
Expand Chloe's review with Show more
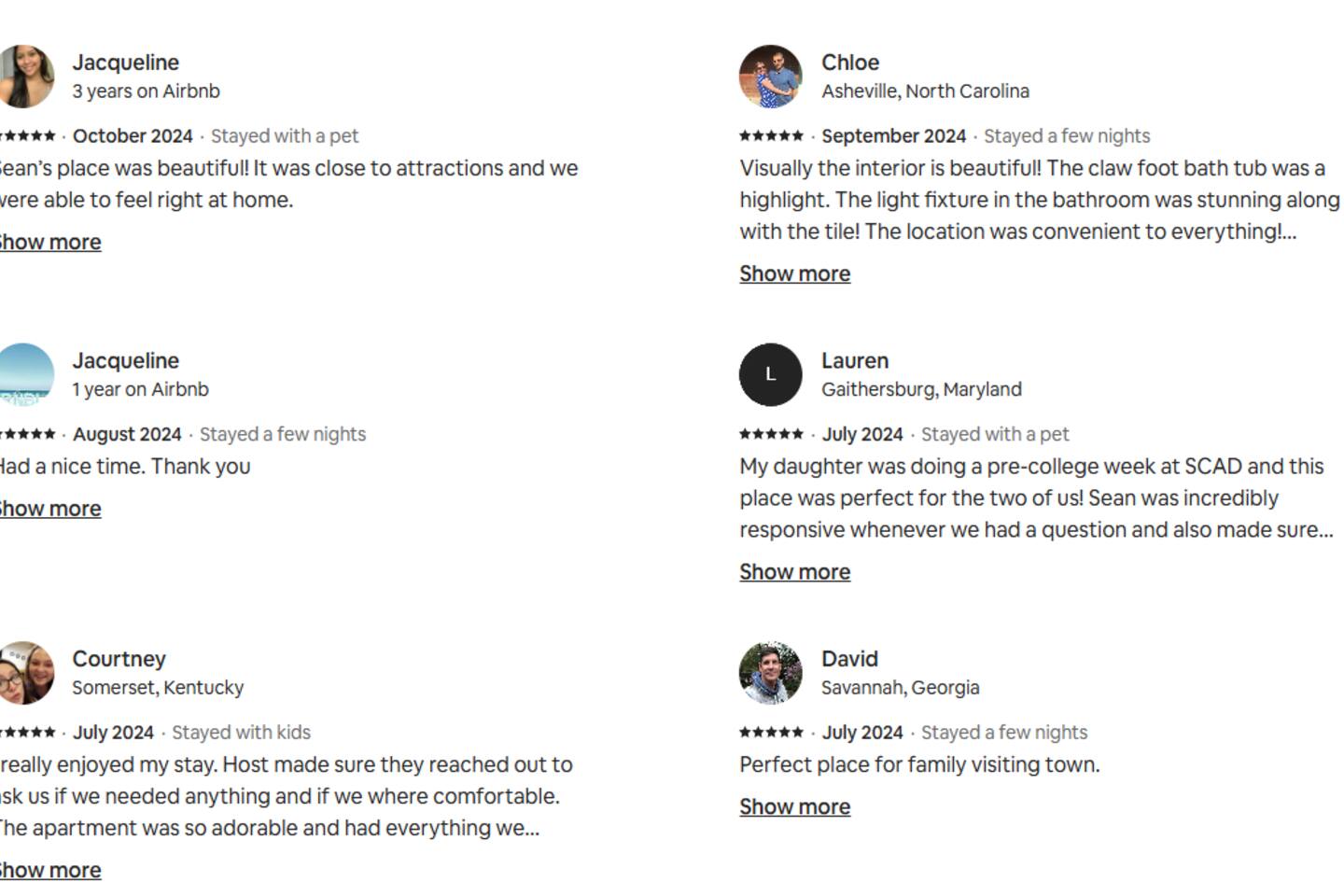pyautogui.click(x=794, y=273)
